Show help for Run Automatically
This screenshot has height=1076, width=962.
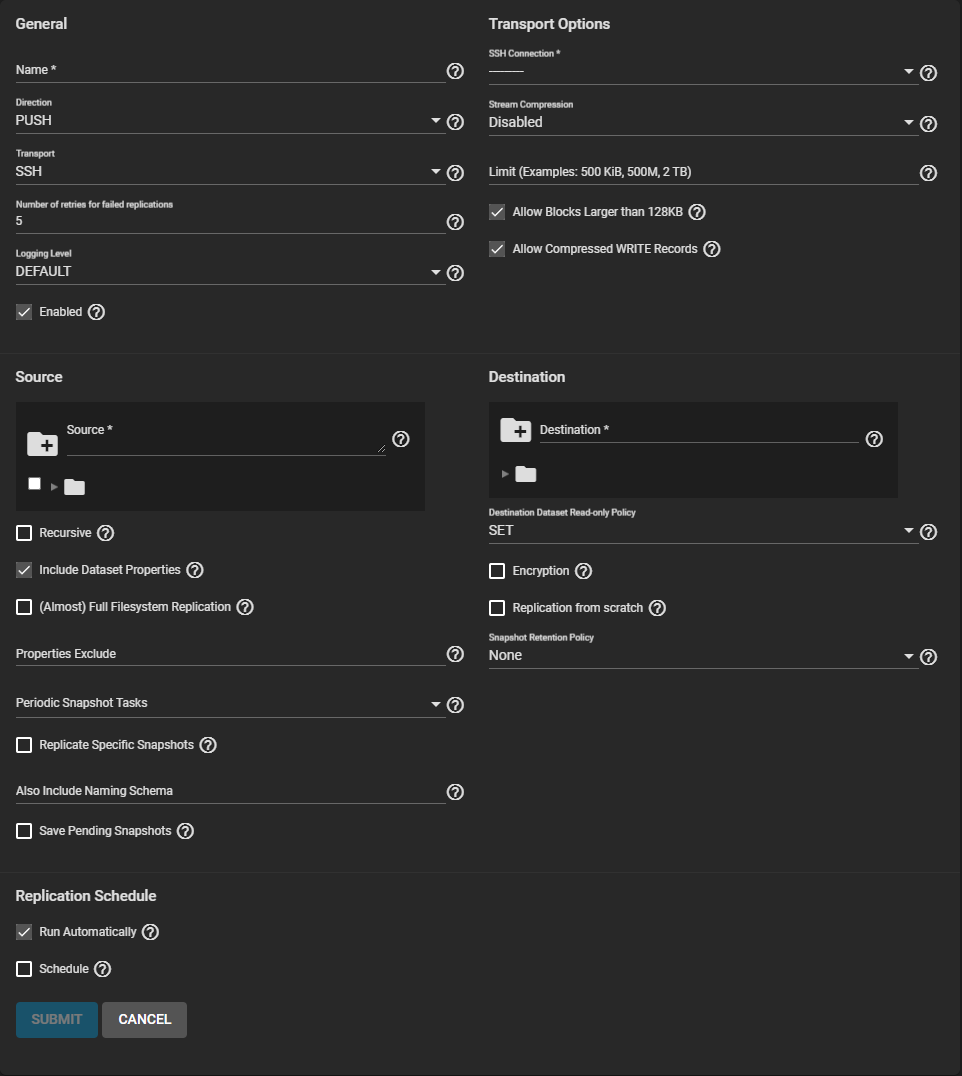pyautogui.click(x=150, y=932)
